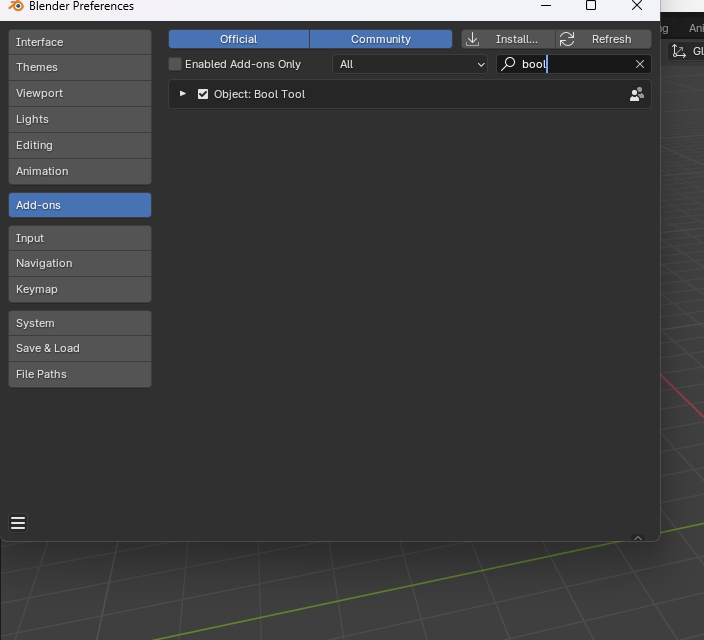Open the Input preferences
This screenshot has height=640, width=704.
coord(80,238)
